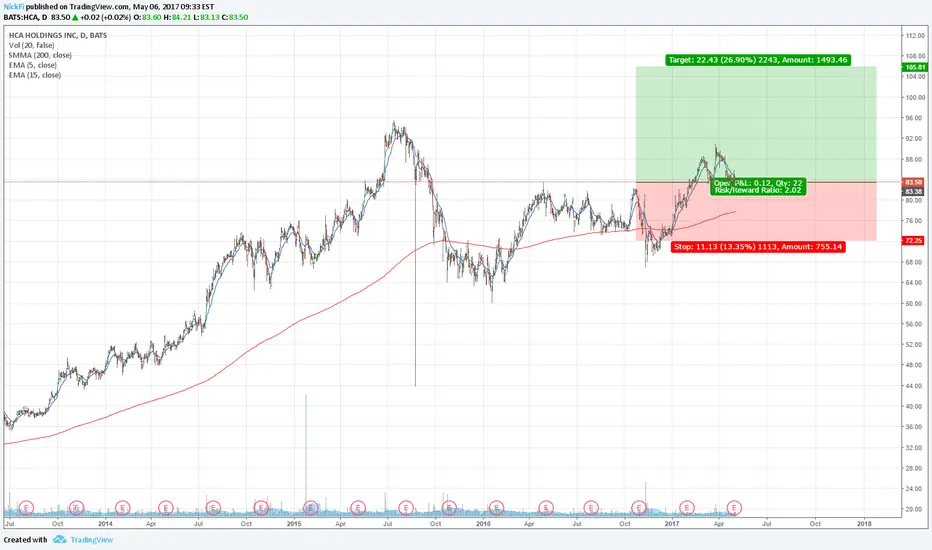The image size is (932, 550).
Task: Click the 96.00 price axis label
Action: point(914,118)
